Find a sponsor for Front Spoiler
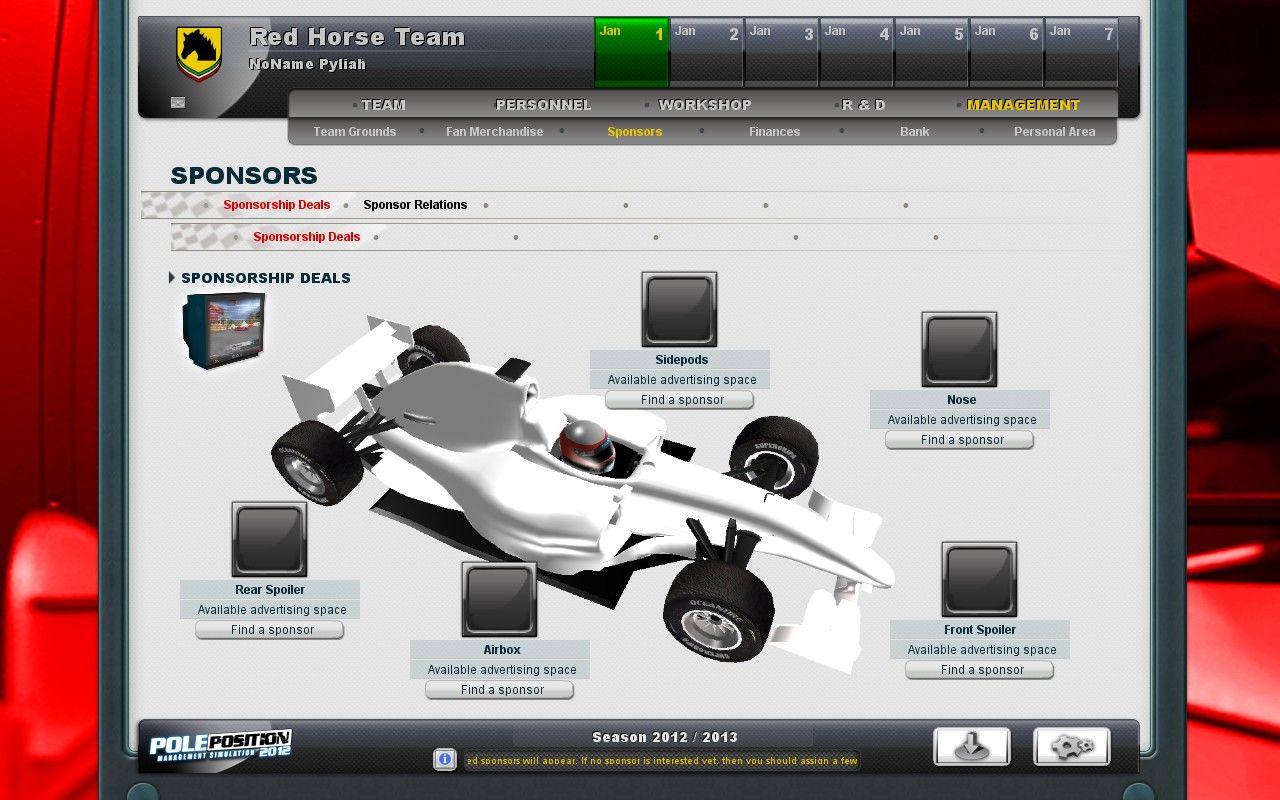The height and width of the screenshot is (800, 1280). click(x=979, y=670)
